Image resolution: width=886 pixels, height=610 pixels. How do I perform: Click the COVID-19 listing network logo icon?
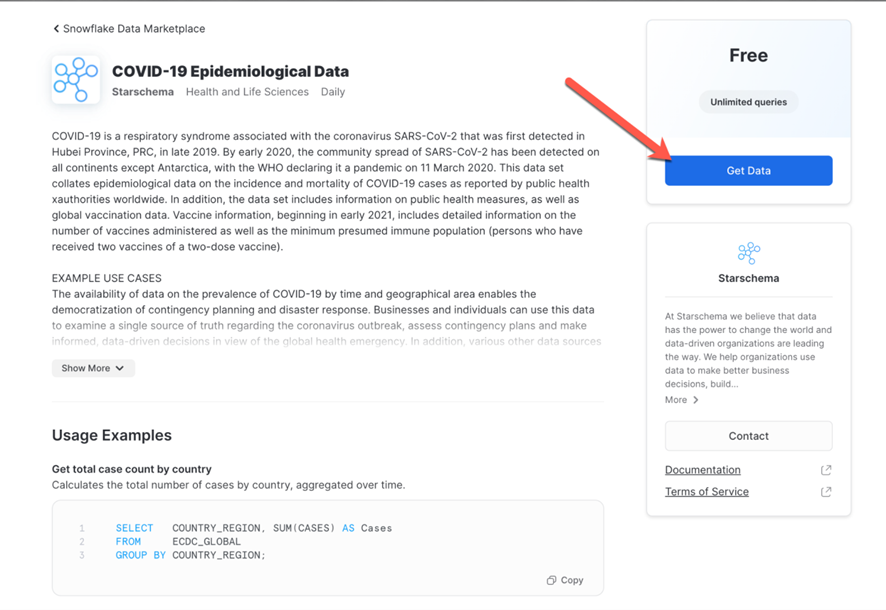tap(76, 80)
